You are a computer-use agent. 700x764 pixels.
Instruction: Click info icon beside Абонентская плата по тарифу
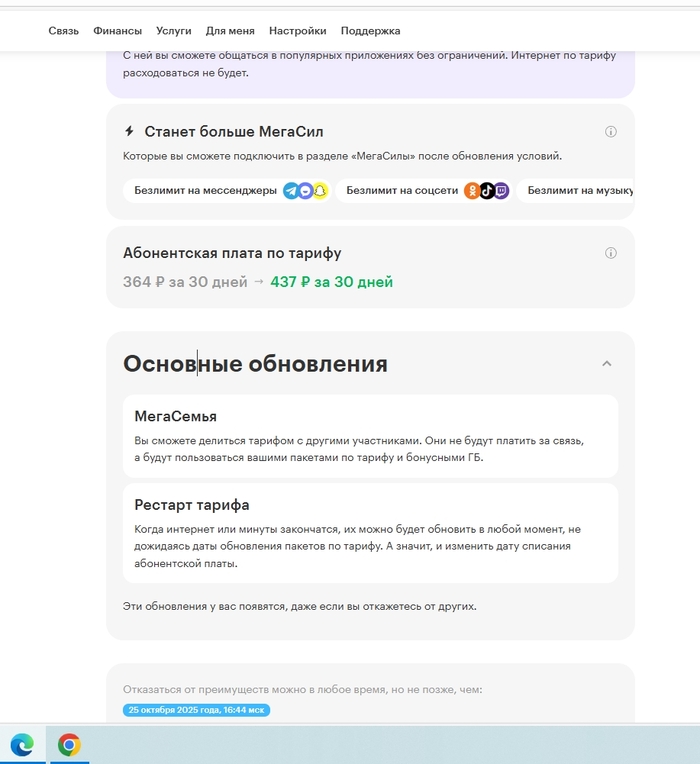pyautogui.click(x=610, y=253)
